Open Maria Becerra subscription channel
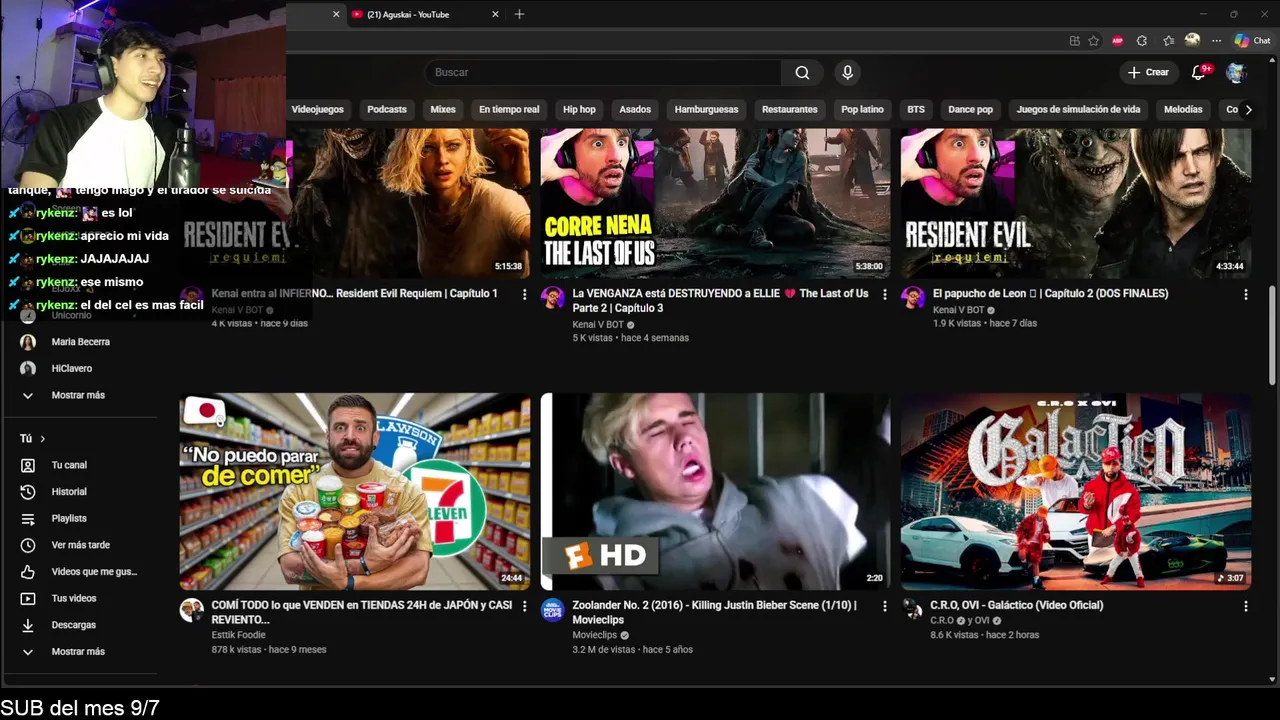 click(x=80, y=342)
